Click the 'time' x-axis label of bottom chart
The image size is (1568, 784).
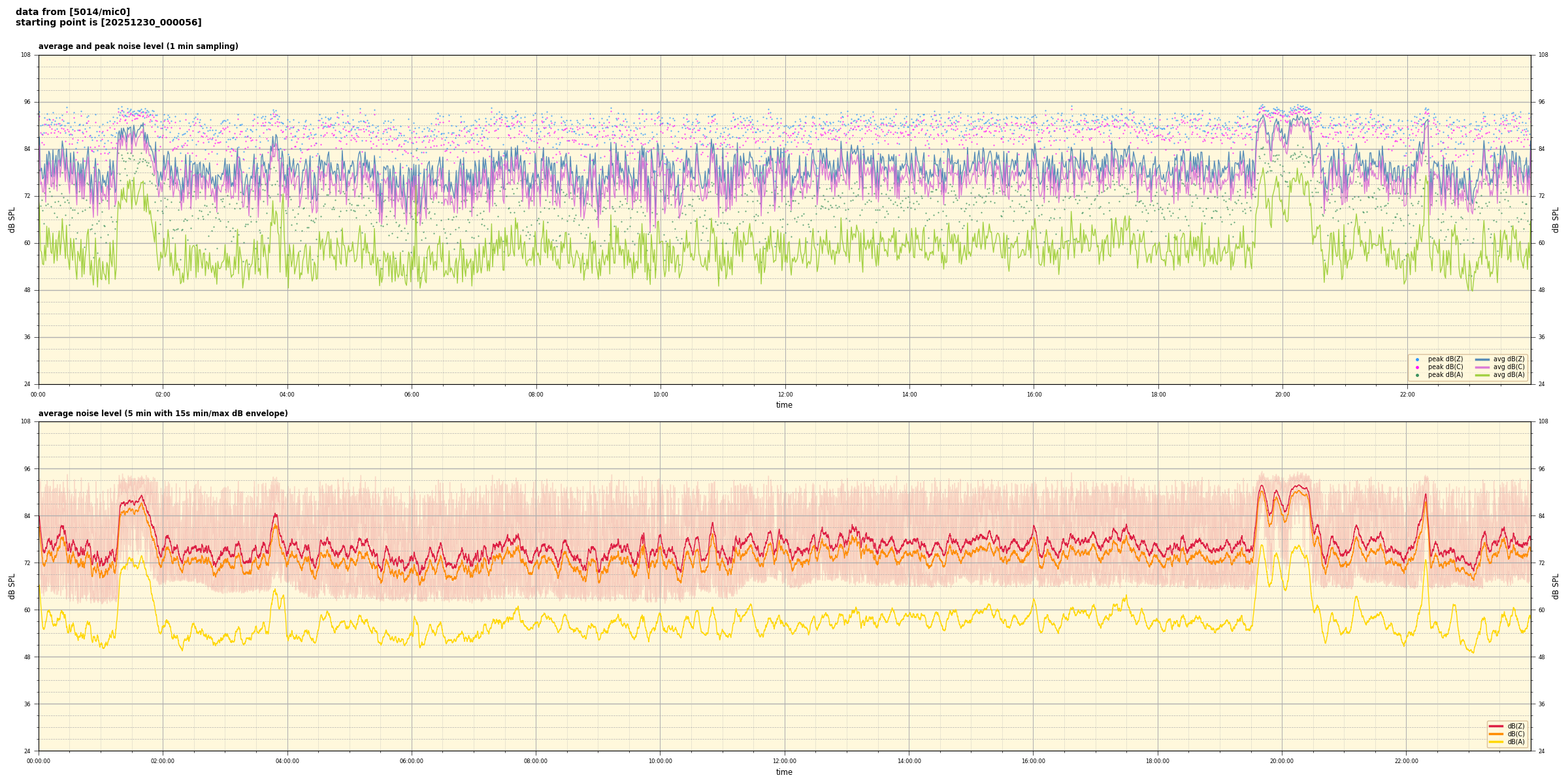784,772
